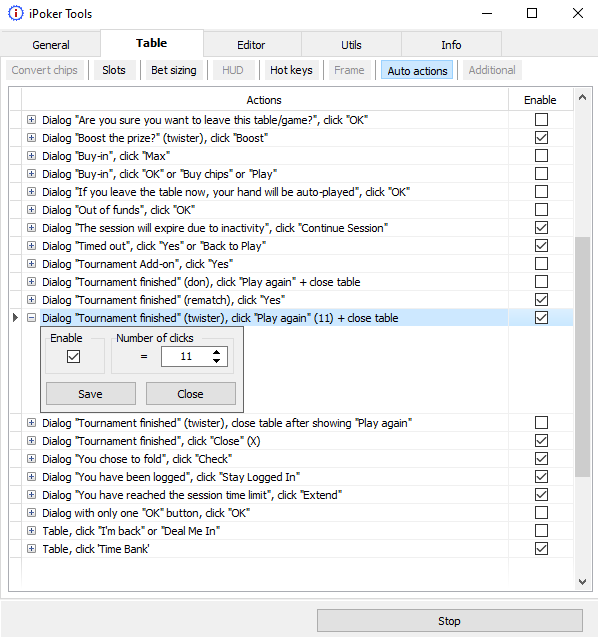Open the Utils tab
Screen dimensions: 598x637
(351, 45)
